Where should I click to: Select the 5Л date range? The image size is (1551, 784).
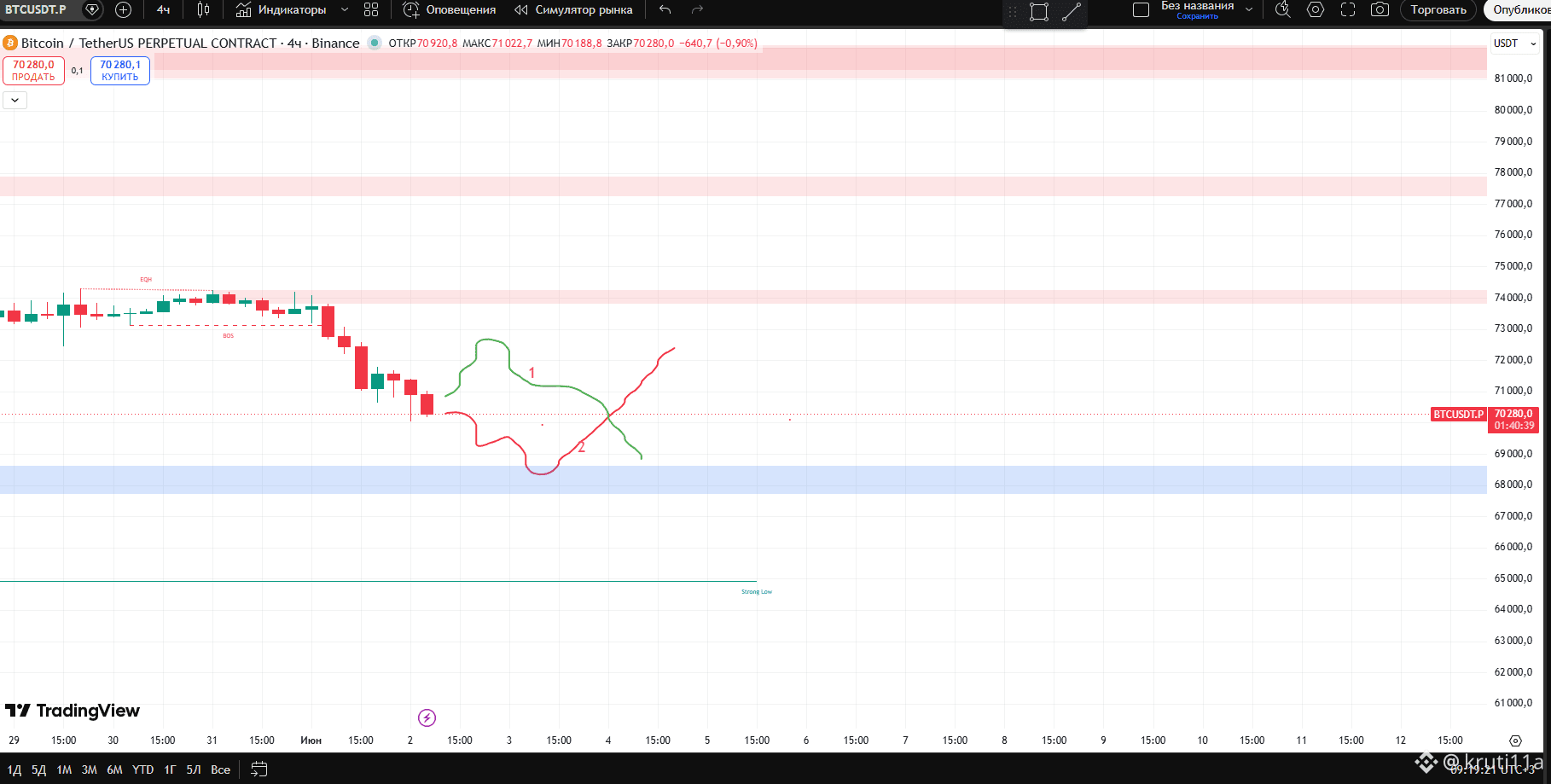pos(194,769)
